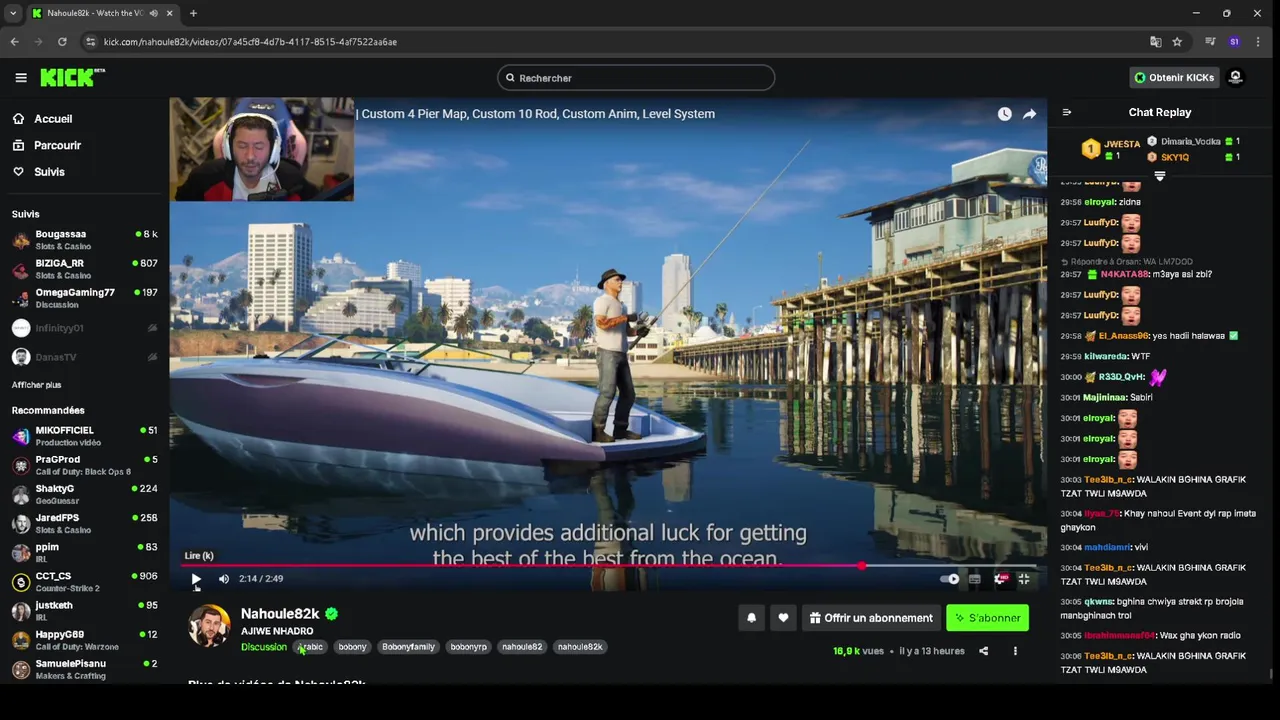This screenshot has height=720, width=1280.
Task: Select the nahoule82k tag
Action: point(580,647)
